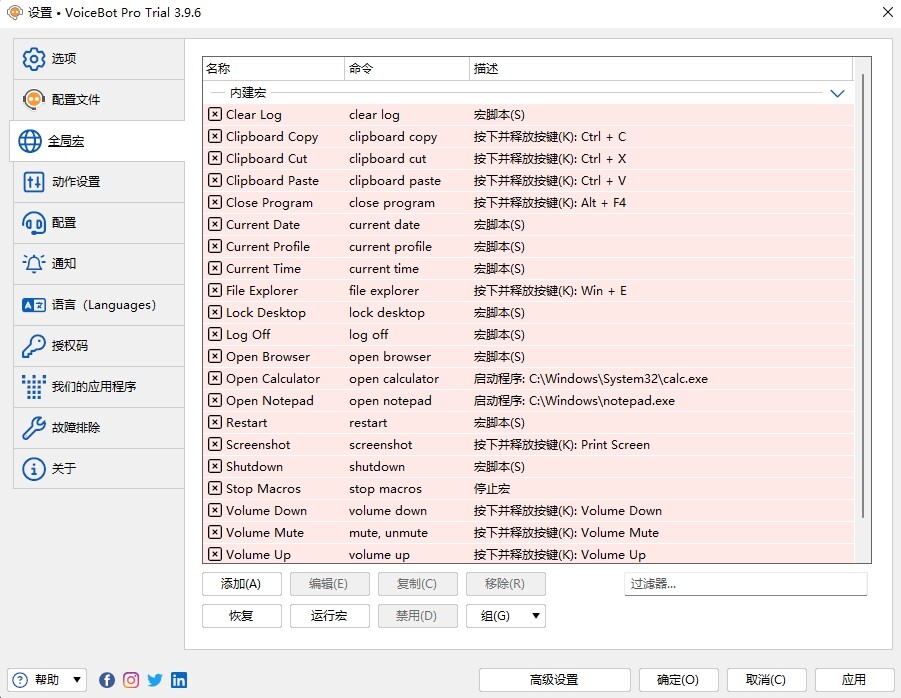The image size is (901, 698).
Task: Toggle the Close Program macro checkbox
Action: point(214,202)
